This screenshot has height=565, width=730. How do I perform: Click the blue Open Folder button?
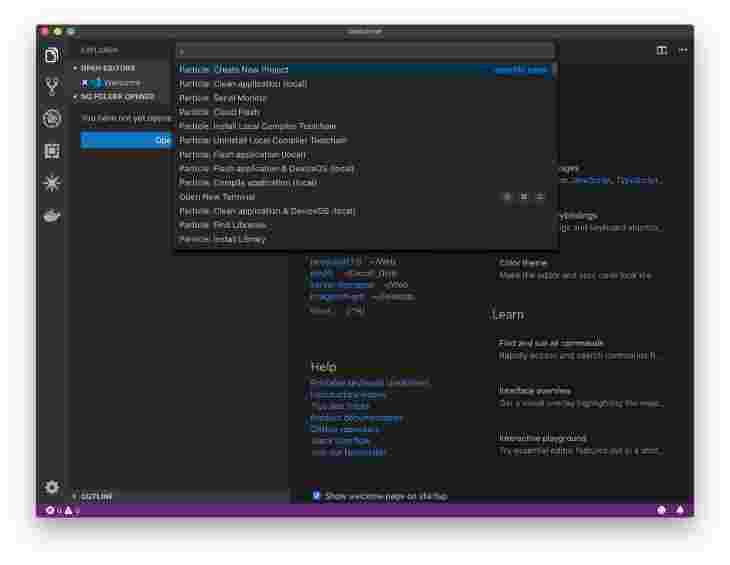126,140
